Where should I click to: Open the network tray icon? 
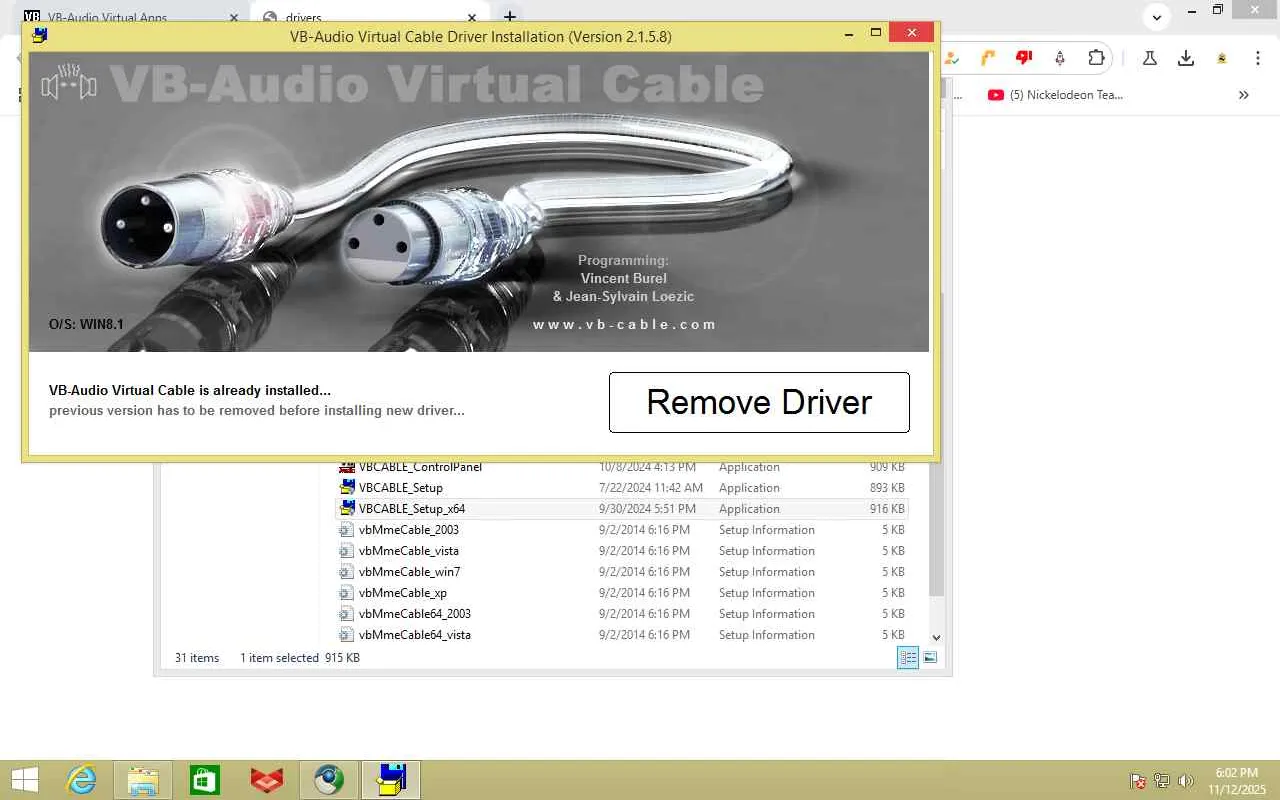[1162, 781]
